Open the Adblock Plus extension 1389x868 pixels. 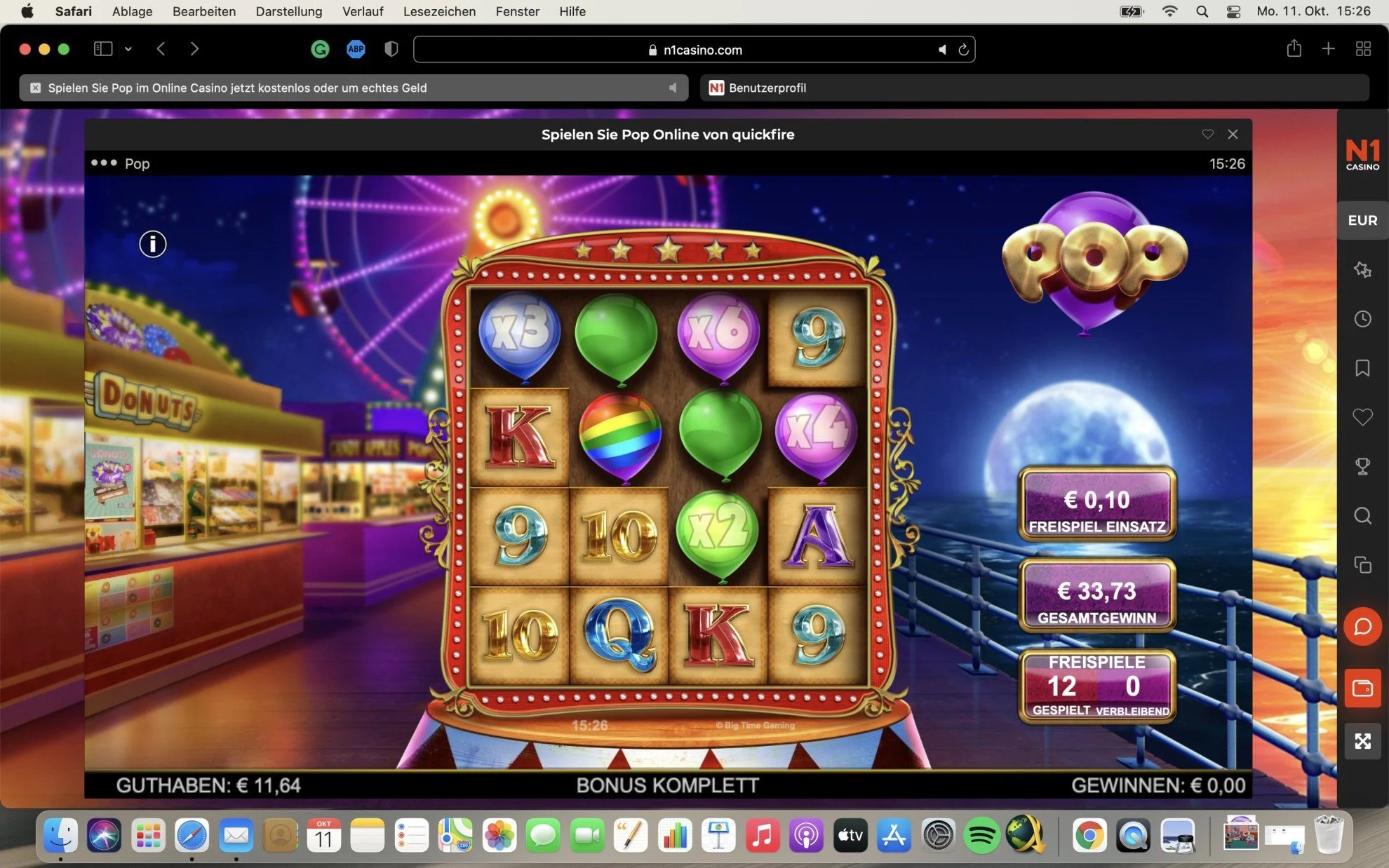click(356, 49)
